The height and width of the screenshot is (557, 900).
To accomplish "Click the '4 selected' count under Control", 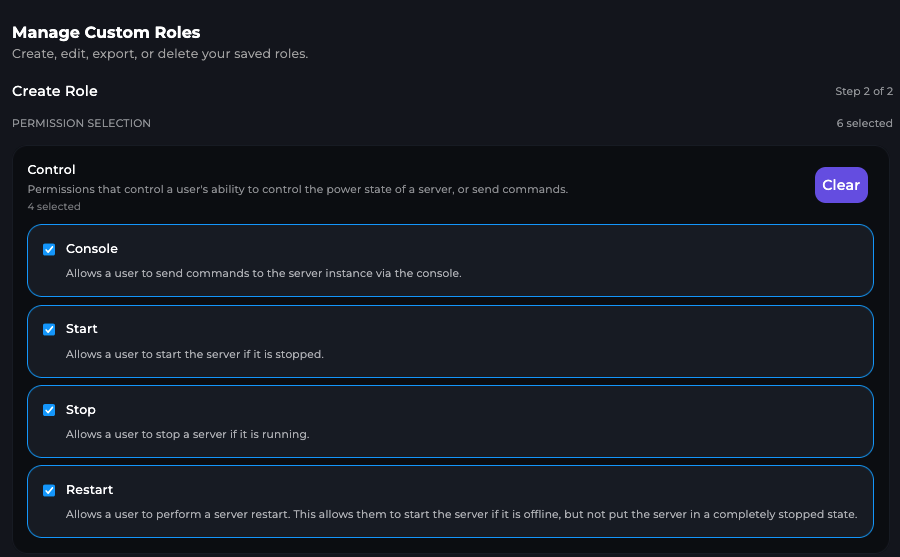I will tap(54, 207).
